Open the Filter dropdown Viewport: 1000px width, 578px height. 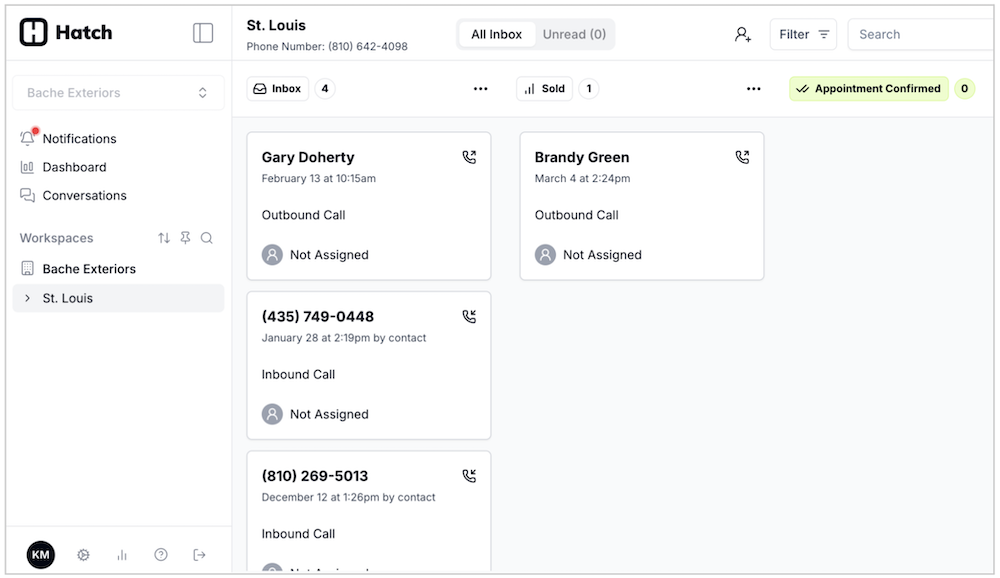tap(803, 34)
